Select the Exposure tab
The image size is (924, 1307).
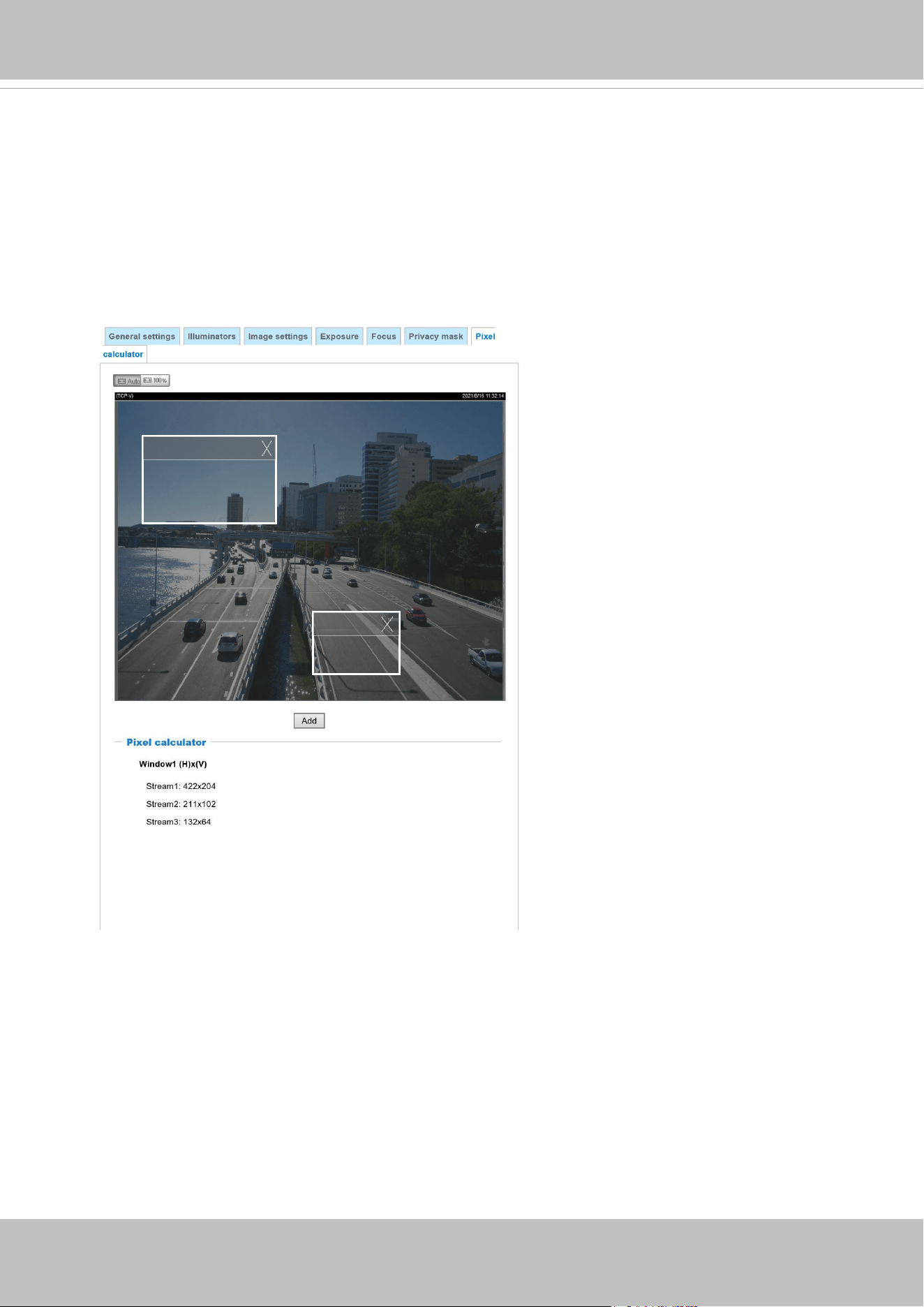pyautogui.click(x=339, y=337)
